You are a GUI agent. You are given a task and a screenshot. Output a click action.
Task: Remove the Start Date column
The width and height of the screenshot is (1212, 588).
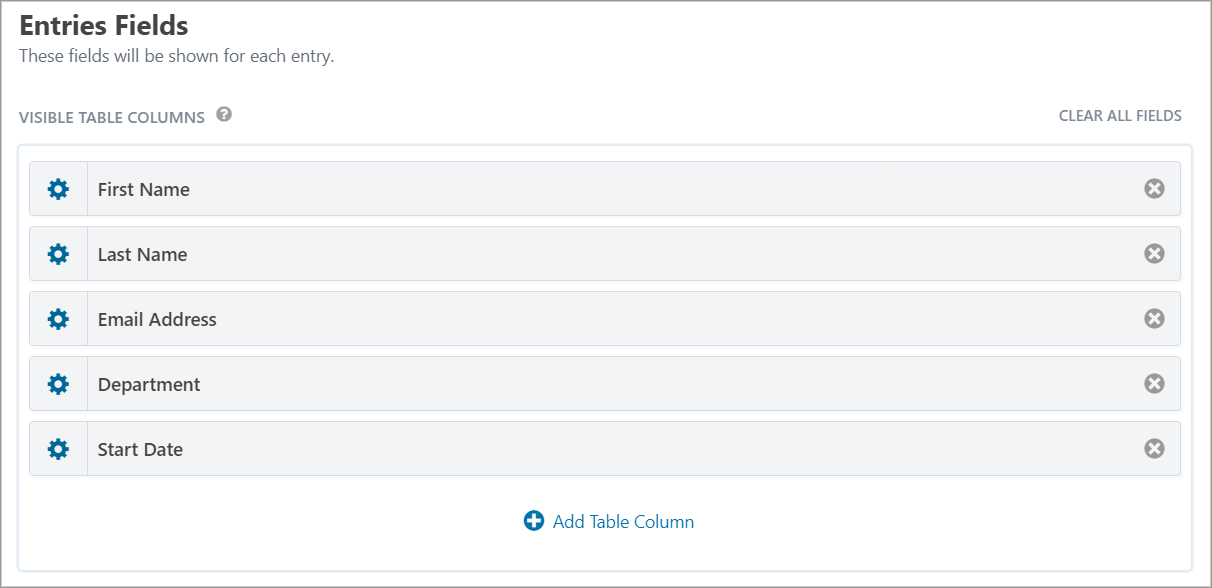pos(1154,449)
